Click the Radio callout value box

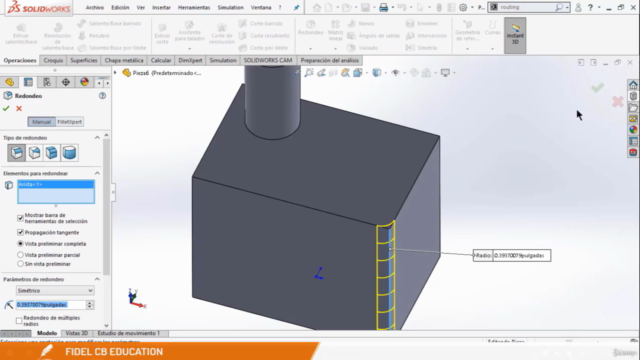[x=521, y=256]
